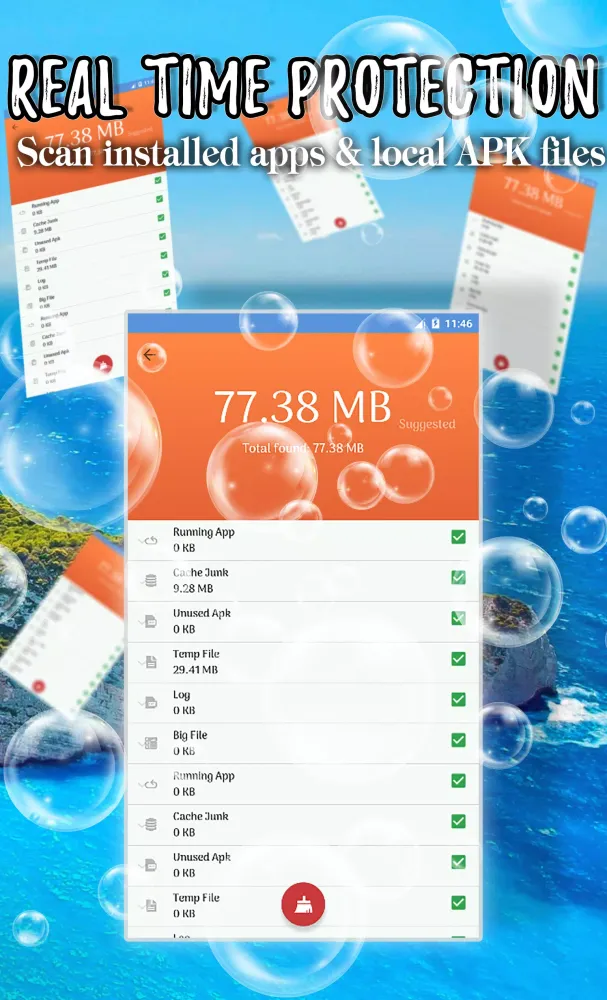Tap the 11:46 clock in status bar
The width and height of the screenshot is (607, 1000).
pos(458,324)
